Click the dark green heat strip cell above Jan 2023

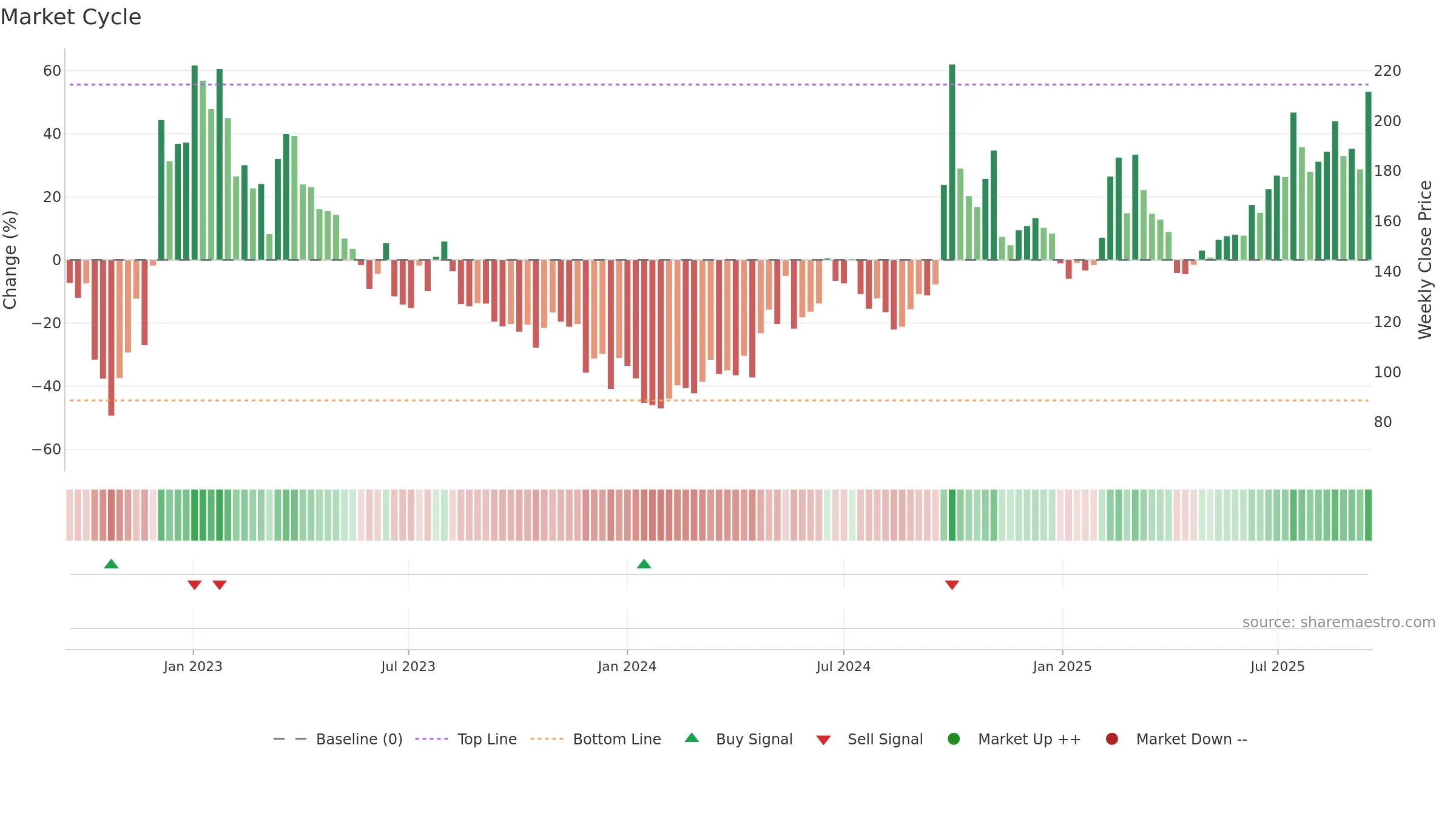(194, 515)
